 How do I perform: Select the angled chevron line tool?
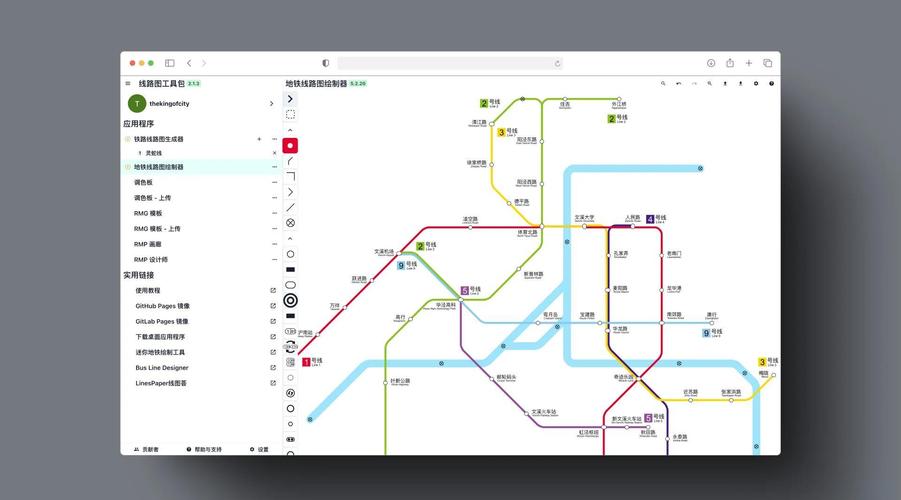click(x=290, y=192)
